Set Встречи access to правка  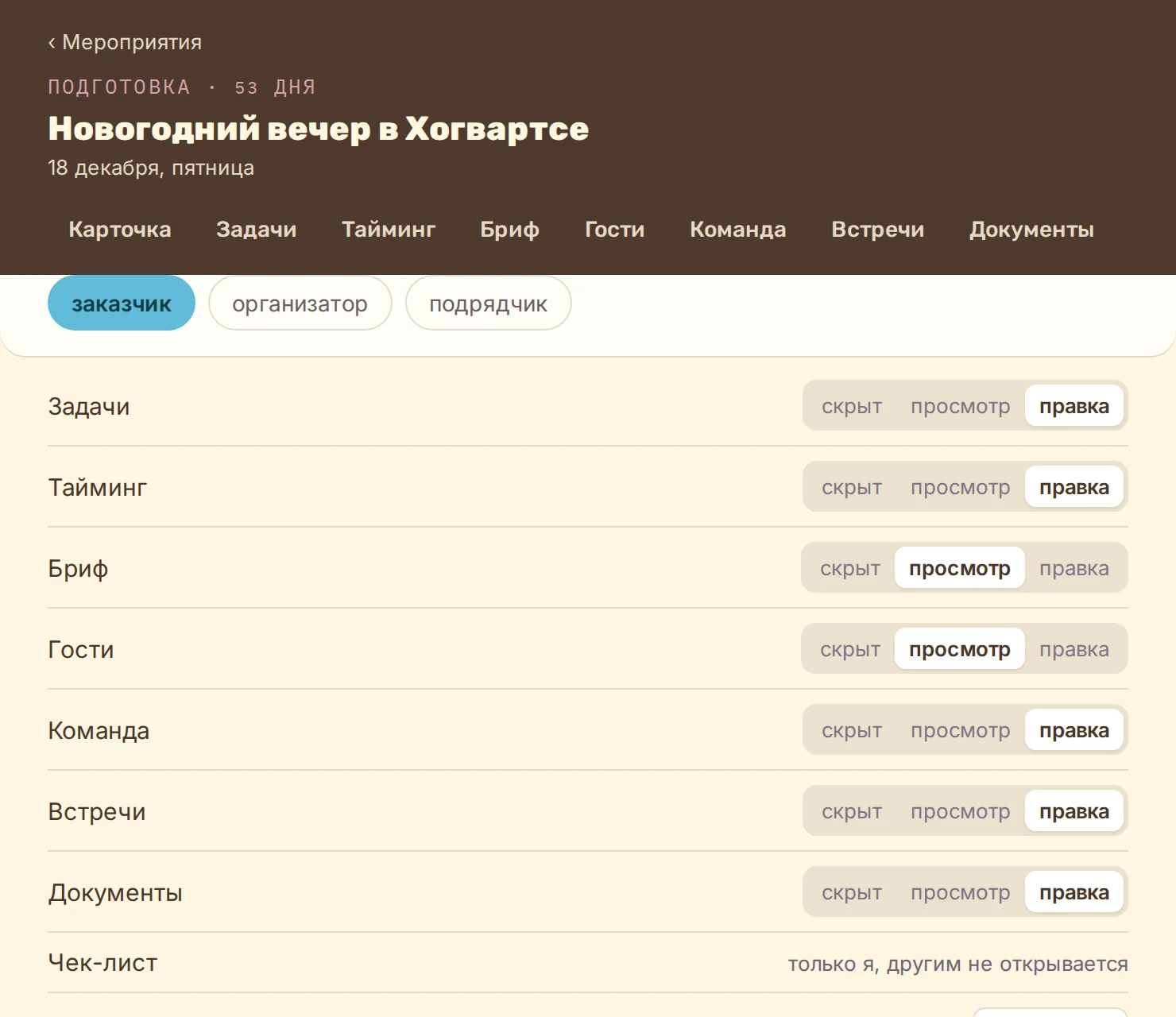click(1074, 811)
